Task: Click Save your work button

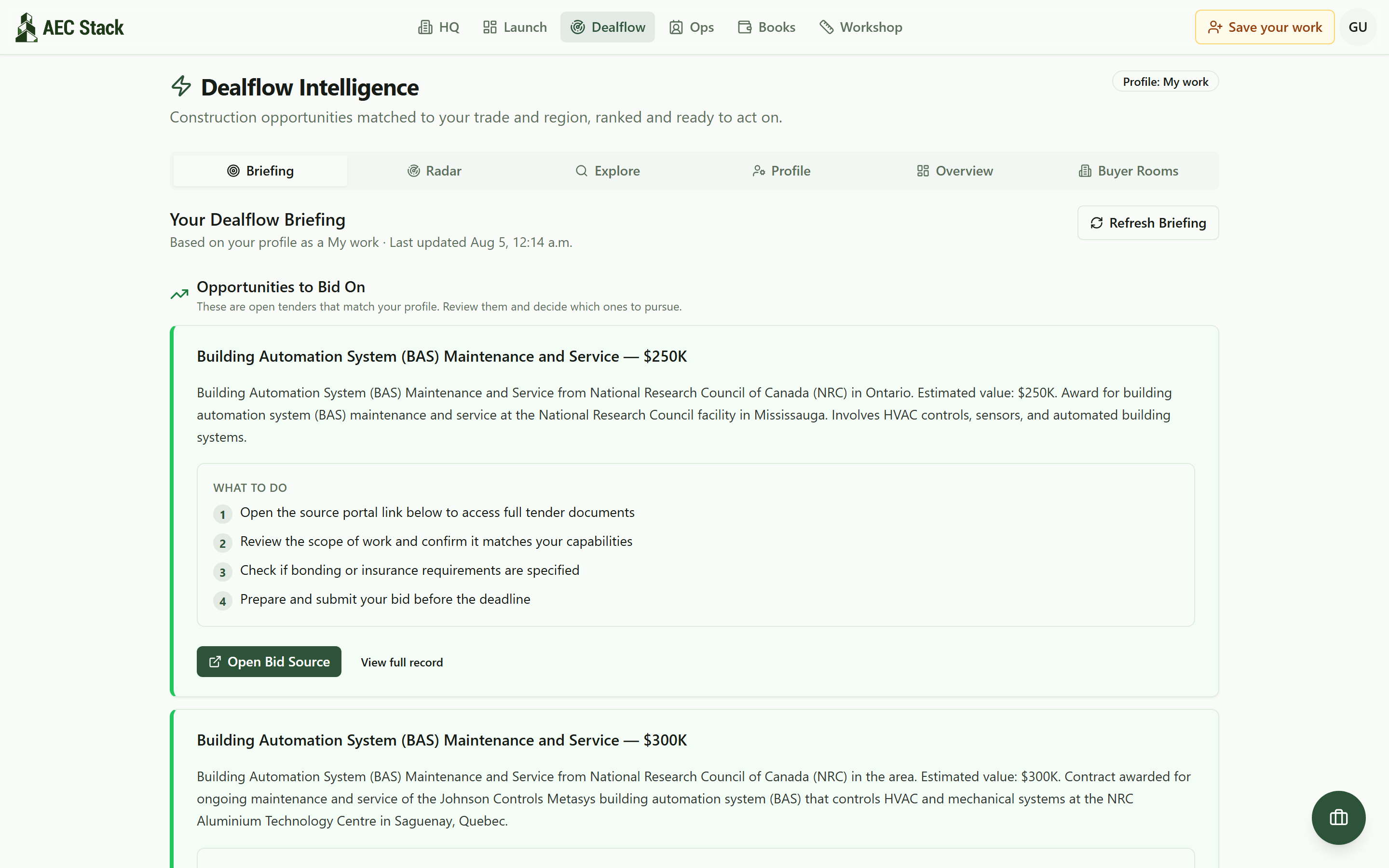Action: (x=1265, y=27)
